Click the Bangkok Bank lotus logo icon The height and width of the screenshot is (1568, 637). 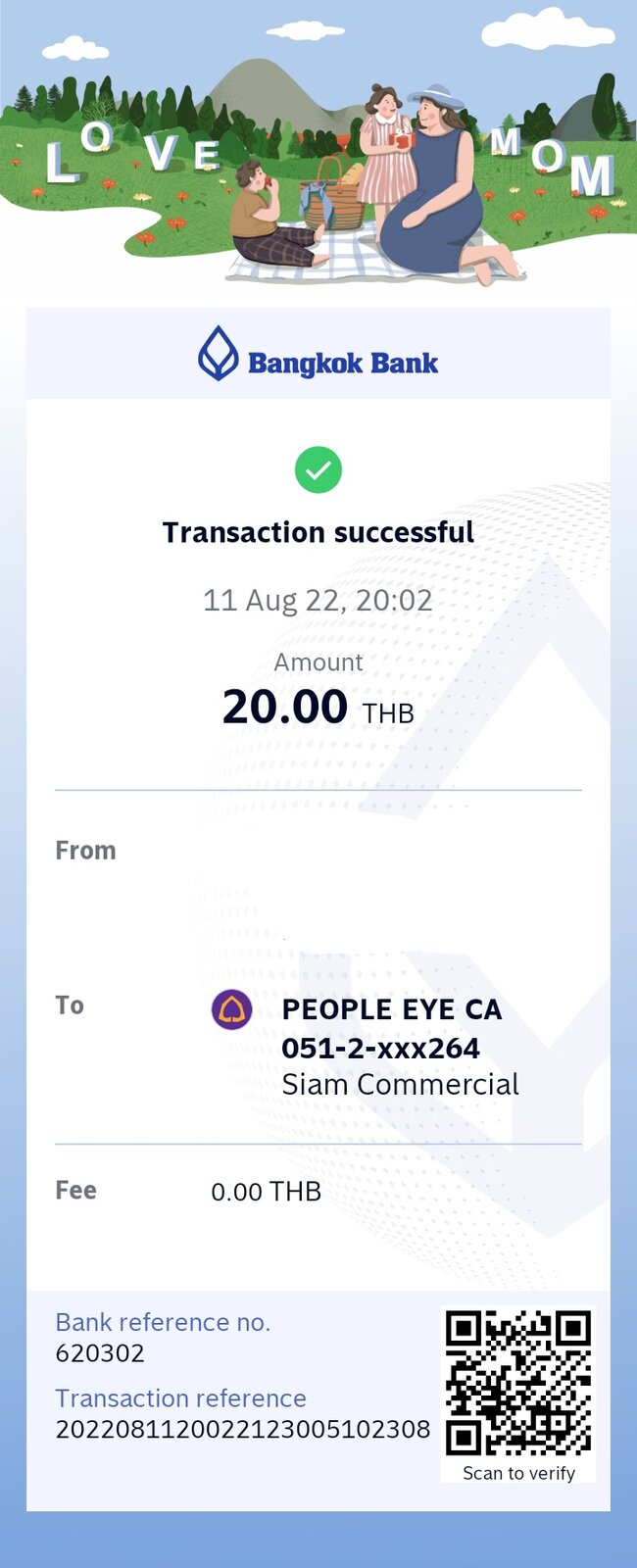(x=219, y=353)
